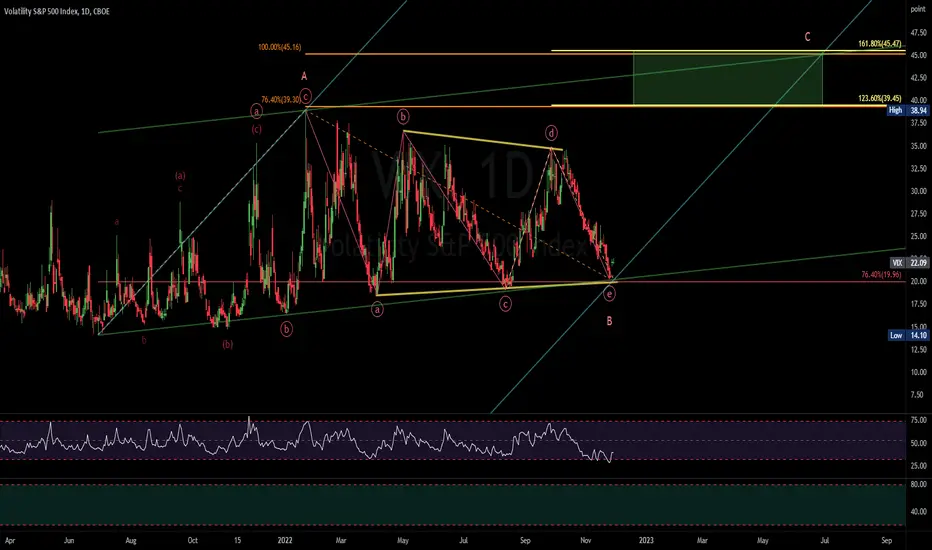Click the point unit label

(918, 10)
